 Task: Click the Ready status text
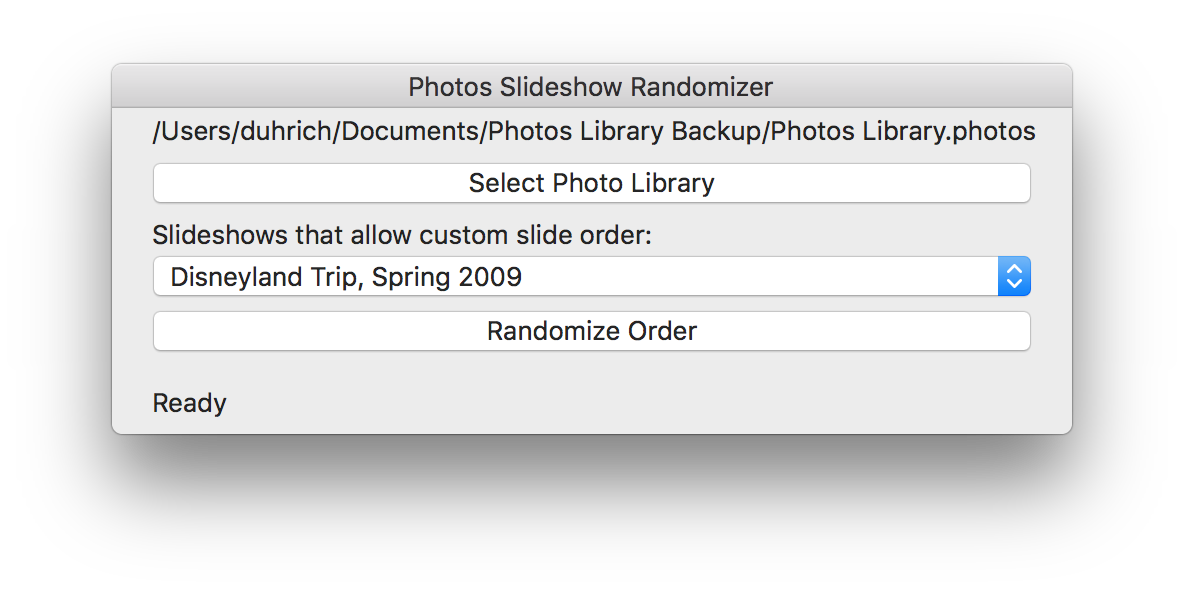tap(190, 403)
